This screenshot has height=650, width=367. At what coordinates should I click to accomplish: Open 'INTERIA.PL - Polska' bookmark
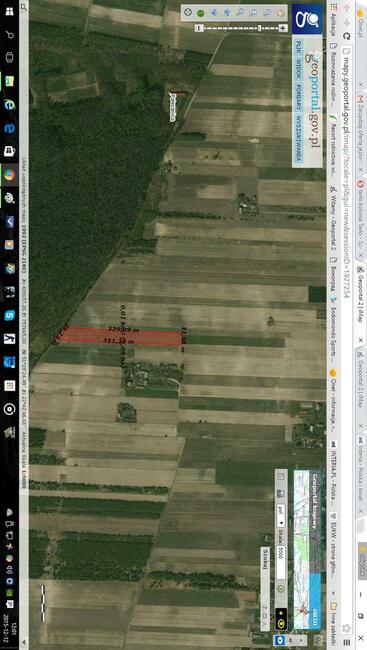[x=333, y=473]
